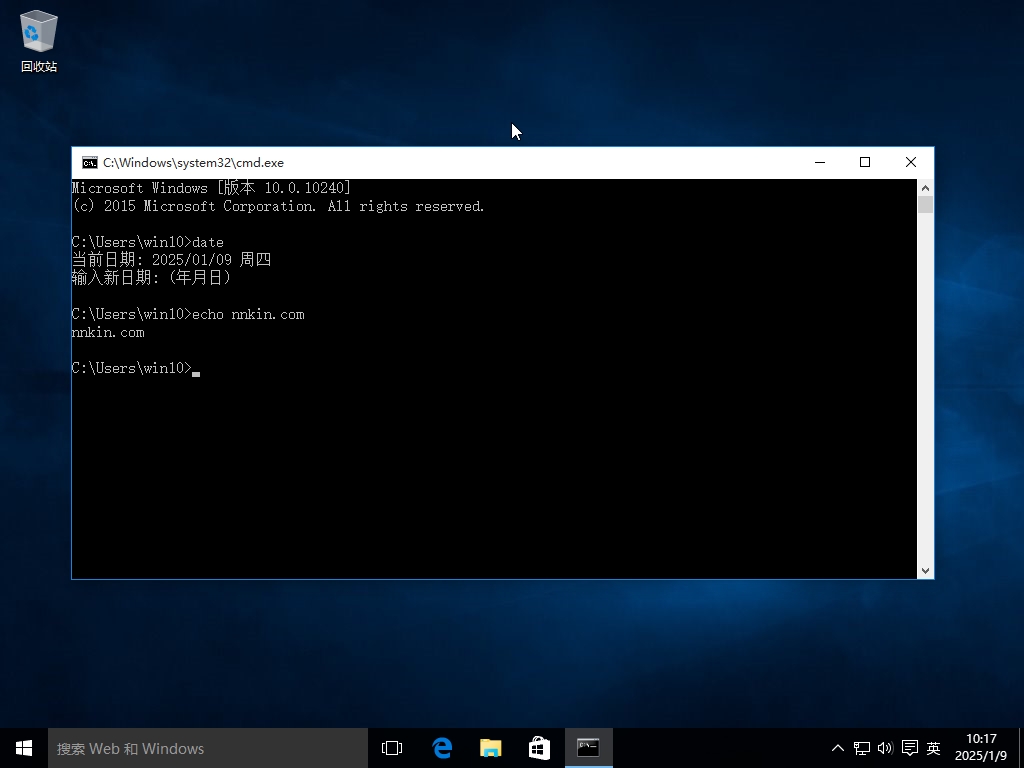Open the clock and date flyout
Viewport: 1024px width, 768px height.
(x=981, y=748)
